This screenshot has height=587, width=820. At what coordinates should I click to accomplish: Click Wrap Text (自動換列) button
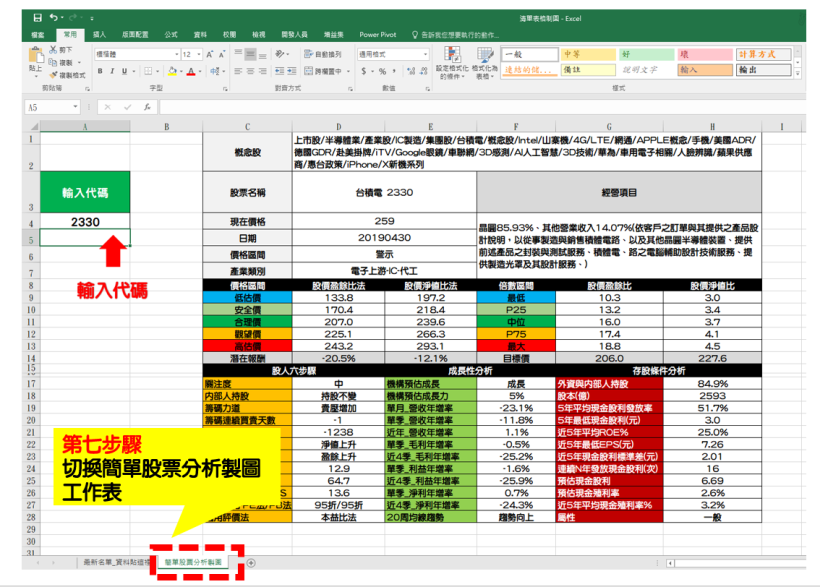[323, 54]
